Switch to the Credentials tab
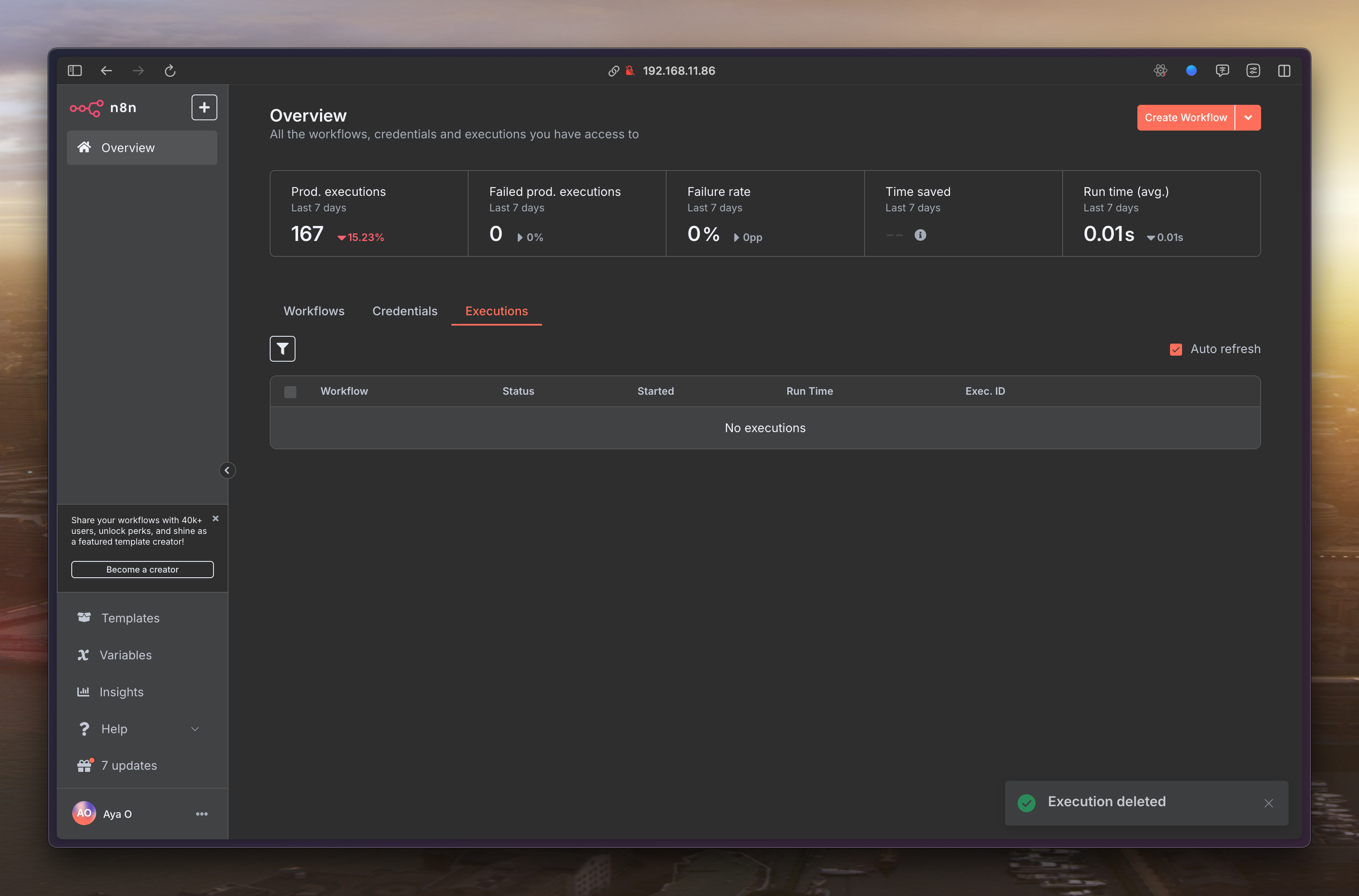Viewport: 1359px width, 896px height. point(405,311)
